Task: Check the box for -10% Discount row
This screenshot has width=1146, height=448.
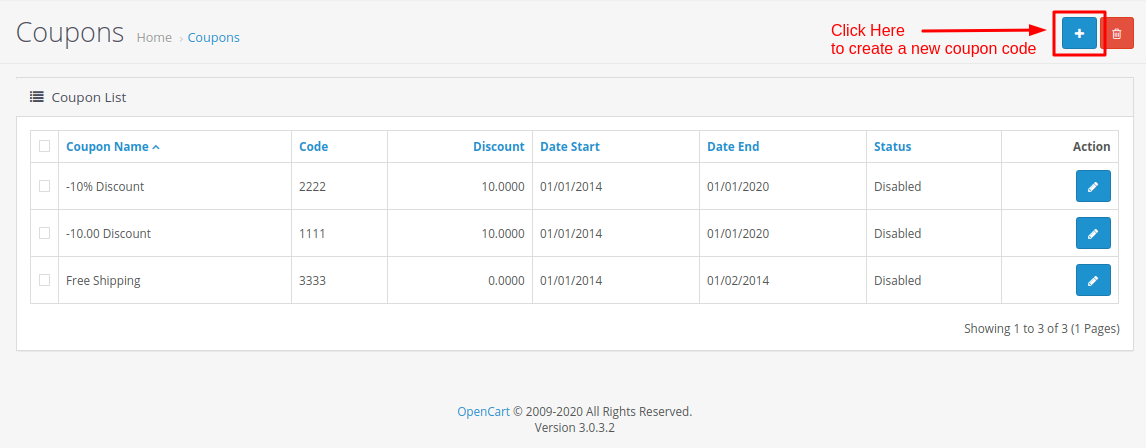Action: tap(45, 186)
